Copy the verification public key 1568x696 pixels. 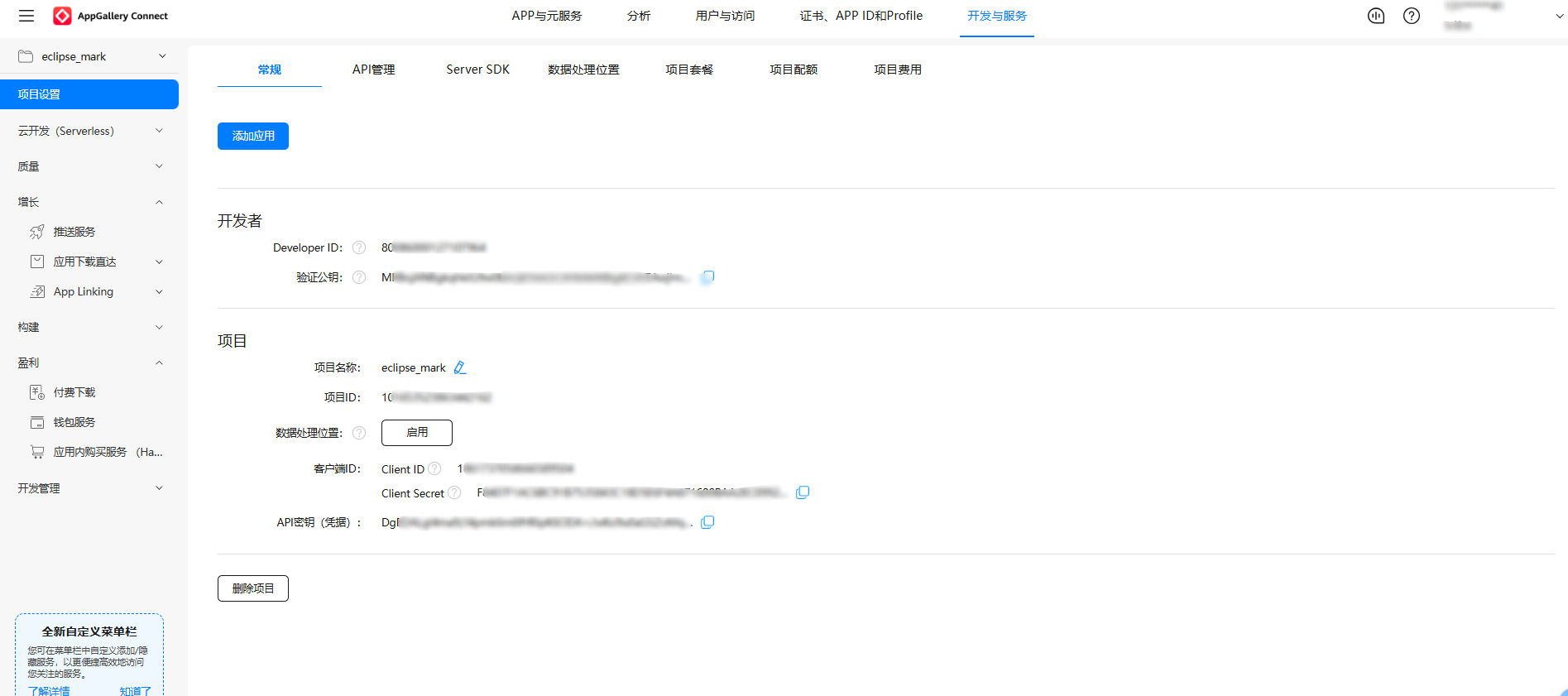tap(707, 277)
